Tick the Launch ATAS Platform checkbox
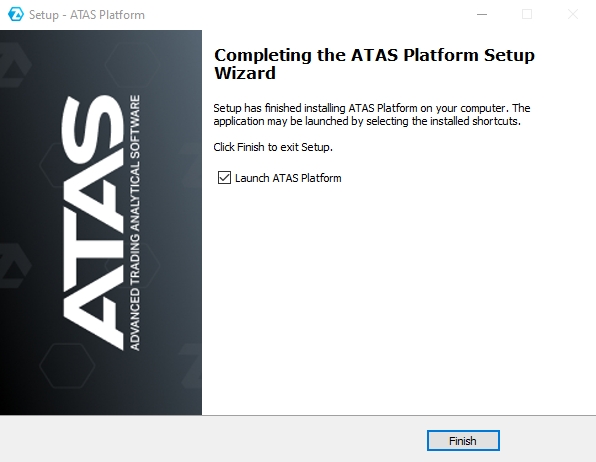This screenshot has width=596, height=462. [224, 178]
